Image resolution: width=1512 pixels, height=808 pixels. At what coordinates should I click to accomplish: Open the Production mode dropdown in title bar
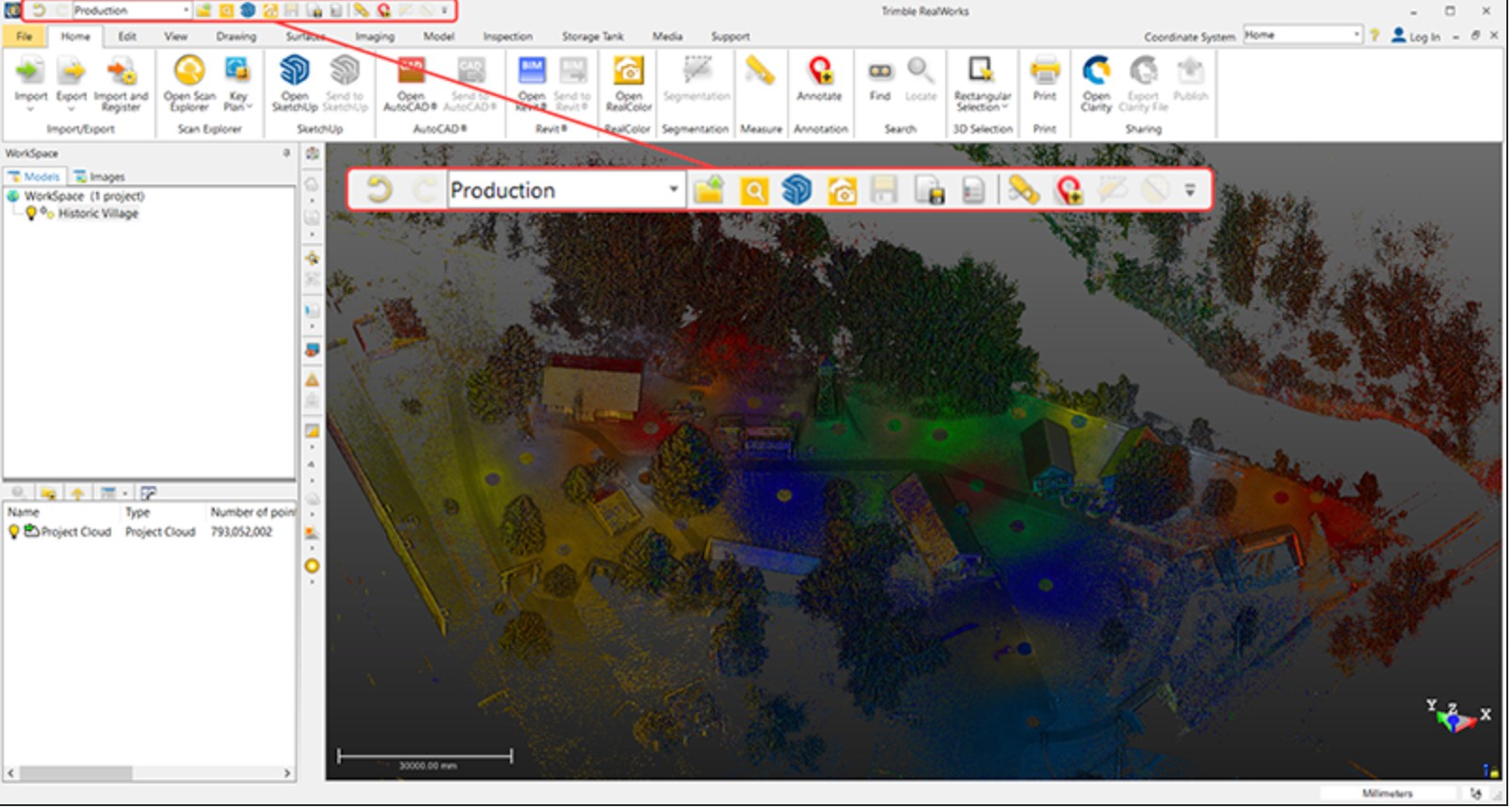point(185,10)
